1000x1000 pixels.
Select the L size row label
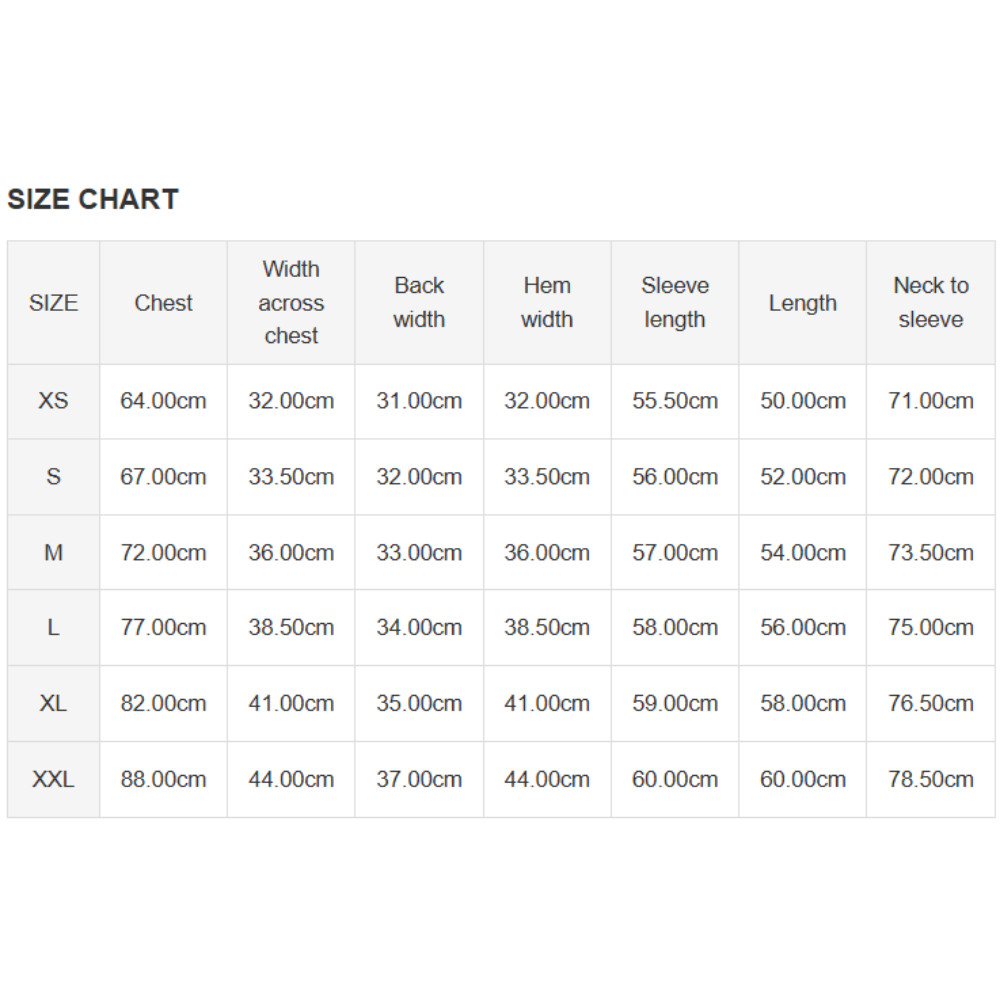click(x=54, y=628)
